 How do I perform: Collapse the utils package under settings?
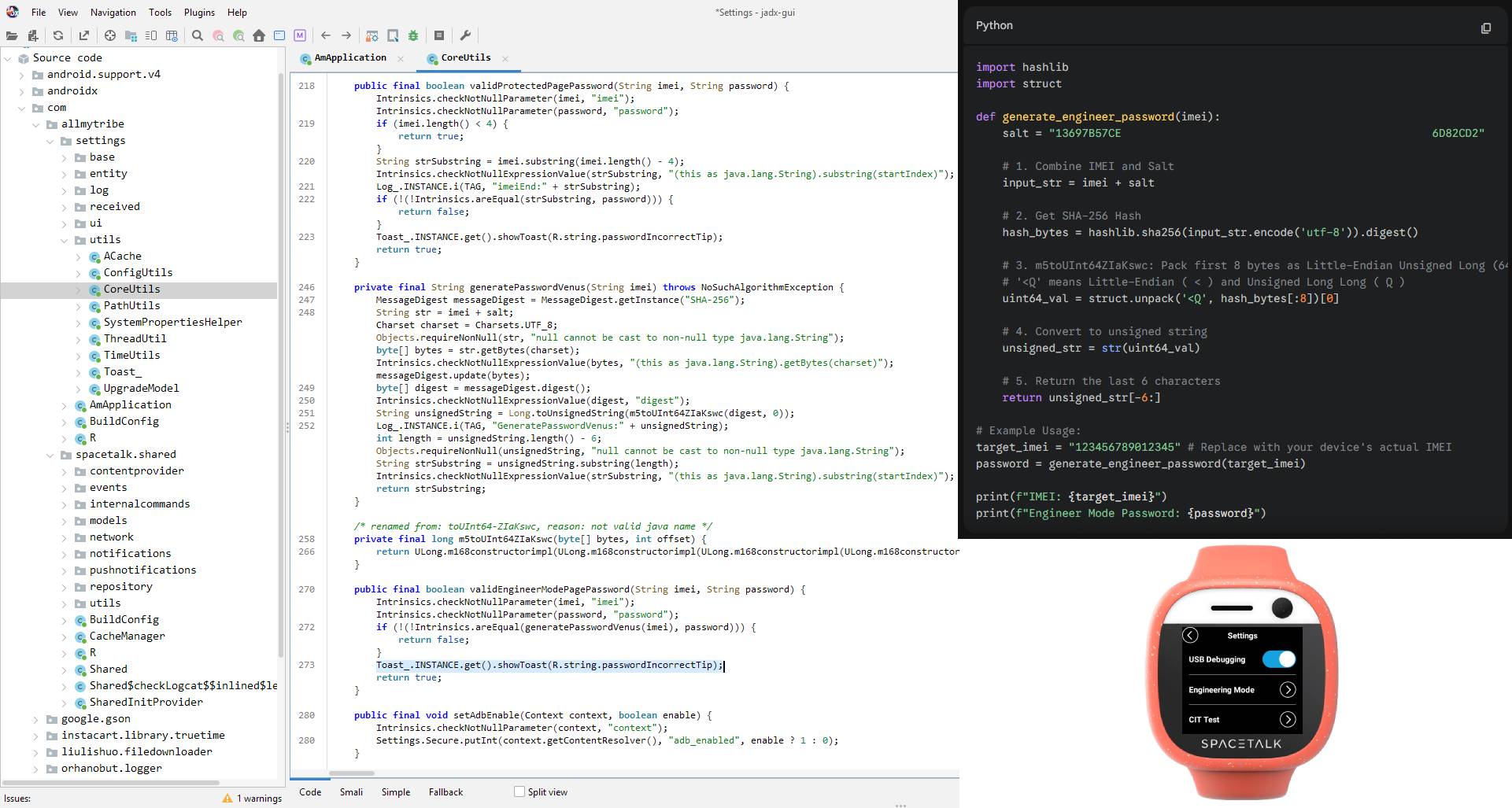pyautogui.click(x=65, y=240)
